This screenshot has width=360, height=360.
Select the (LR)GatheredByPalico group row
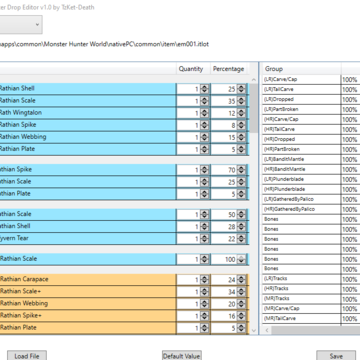point(301,199)
